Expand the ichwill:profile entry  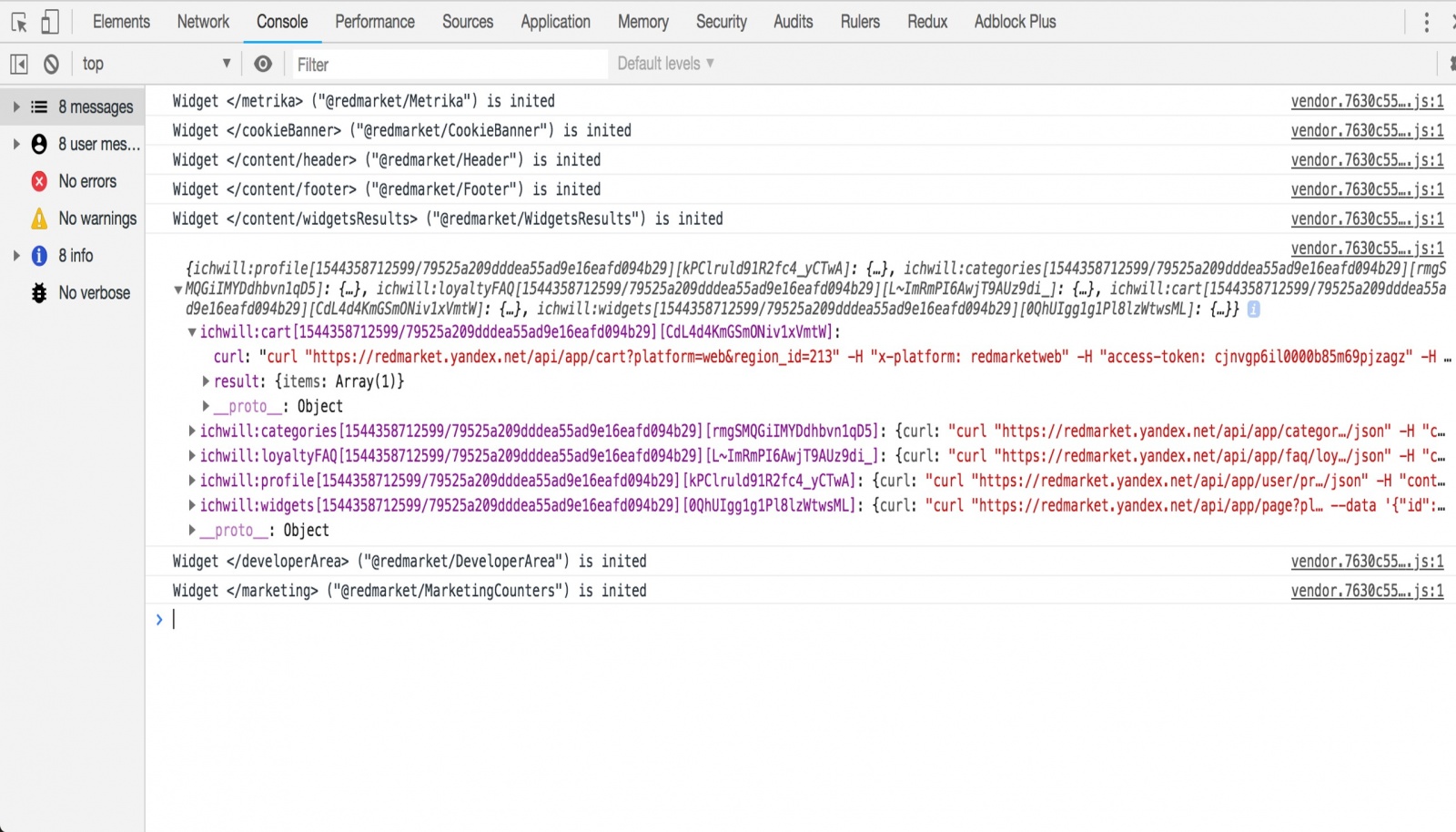[192, 480]
